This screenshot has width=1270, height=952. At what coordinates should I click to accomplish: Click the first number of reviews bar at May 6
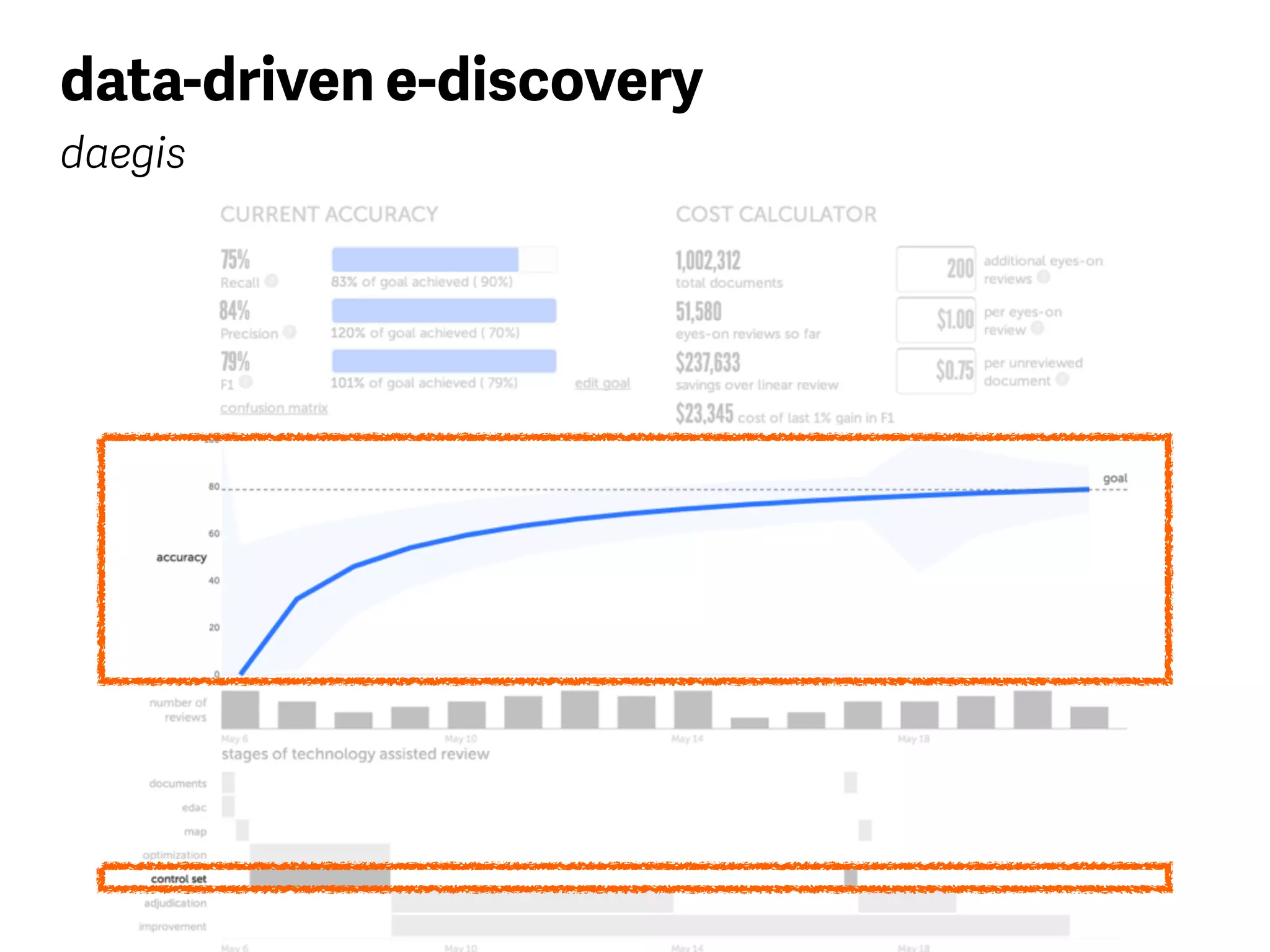pos(240,710)
